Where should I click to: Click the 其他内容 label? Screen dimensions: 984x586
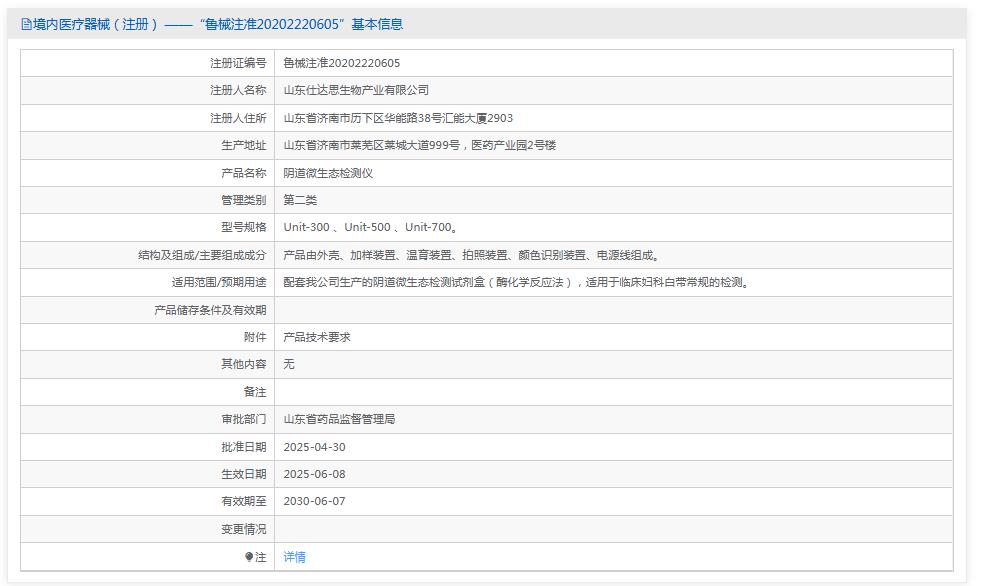pyautogui.click(x=243, y=364)
